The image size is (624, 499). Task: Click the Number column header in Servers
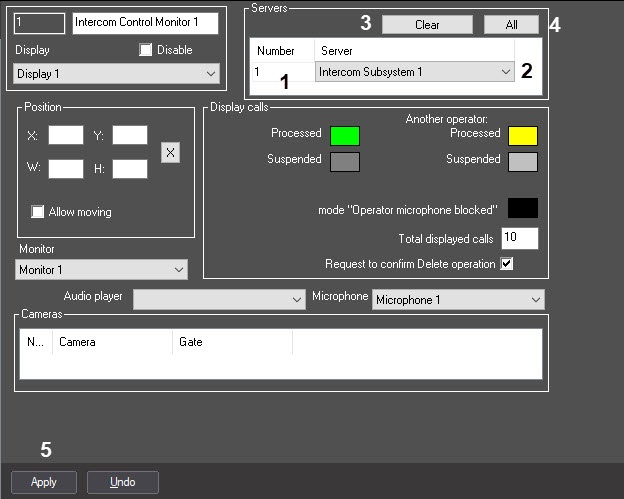point(282,51)
